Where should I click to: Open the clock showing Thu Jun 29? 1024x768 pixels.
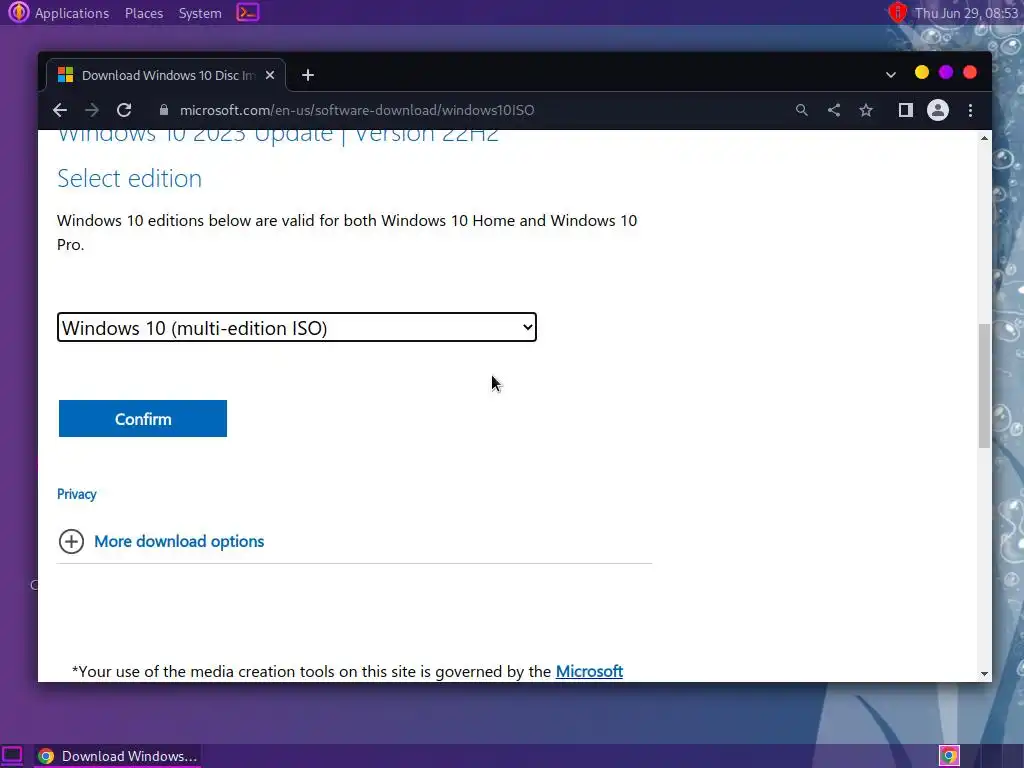click(967, 13)
